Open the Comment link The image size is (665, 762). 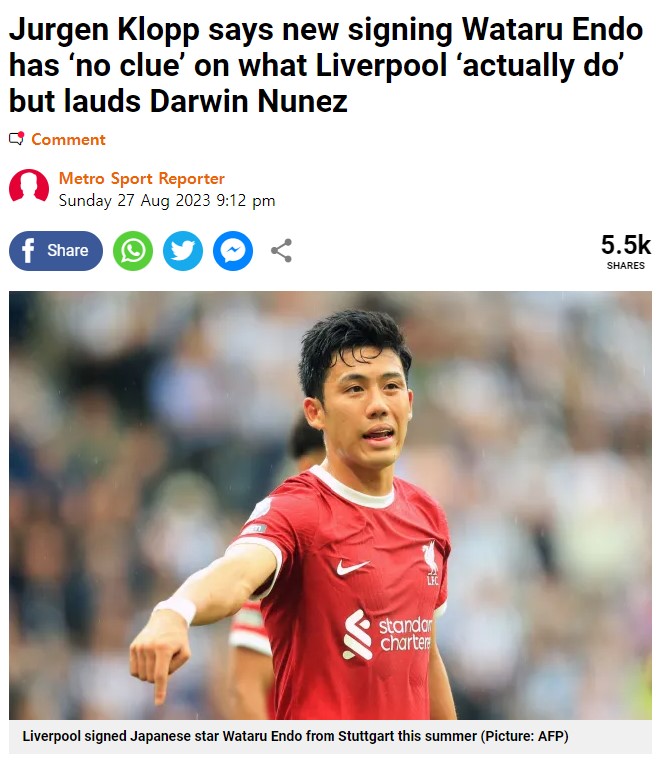[x=68, y=139]
